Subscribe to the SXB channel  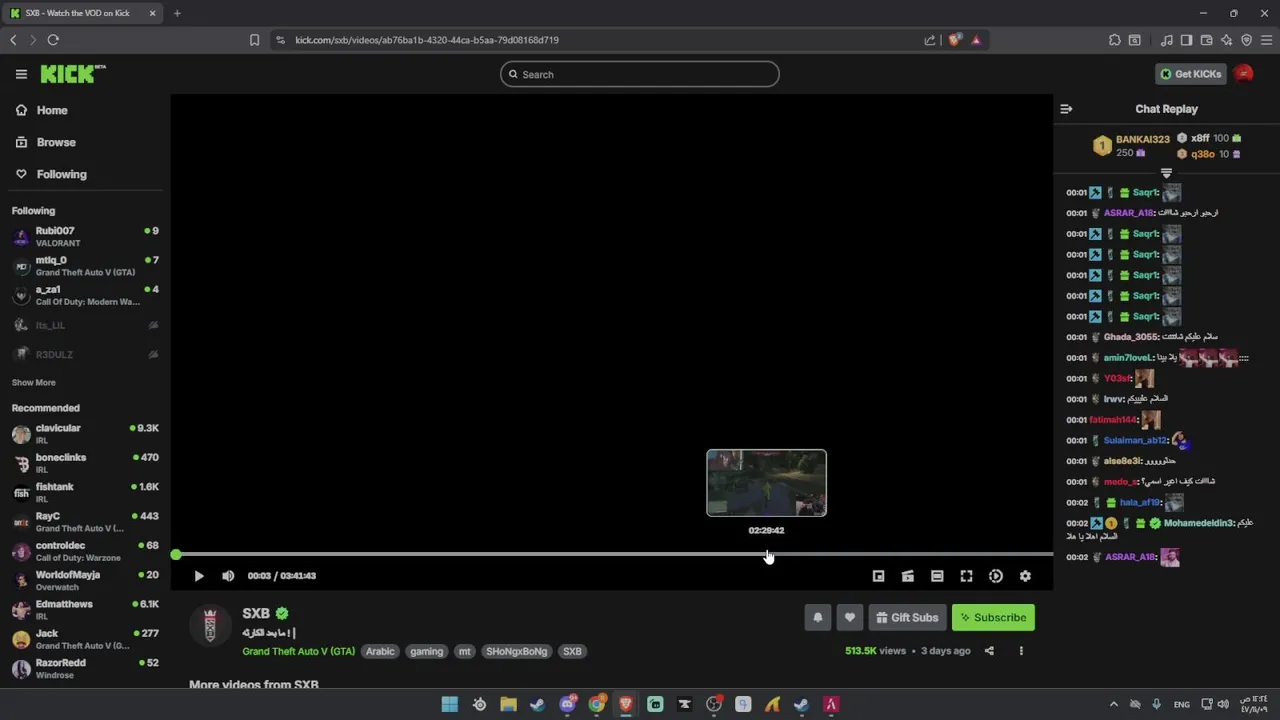pos(993,618)
